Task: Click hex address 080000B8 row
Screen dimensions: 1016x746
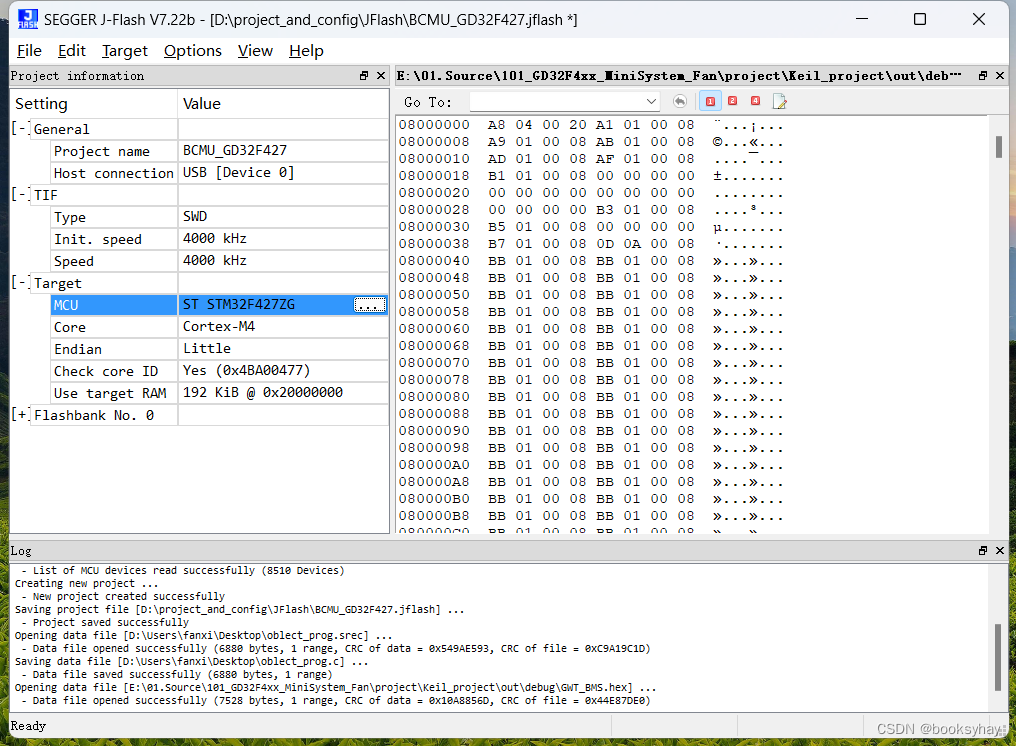Action: pyautogui.click(x=590, y=516)
